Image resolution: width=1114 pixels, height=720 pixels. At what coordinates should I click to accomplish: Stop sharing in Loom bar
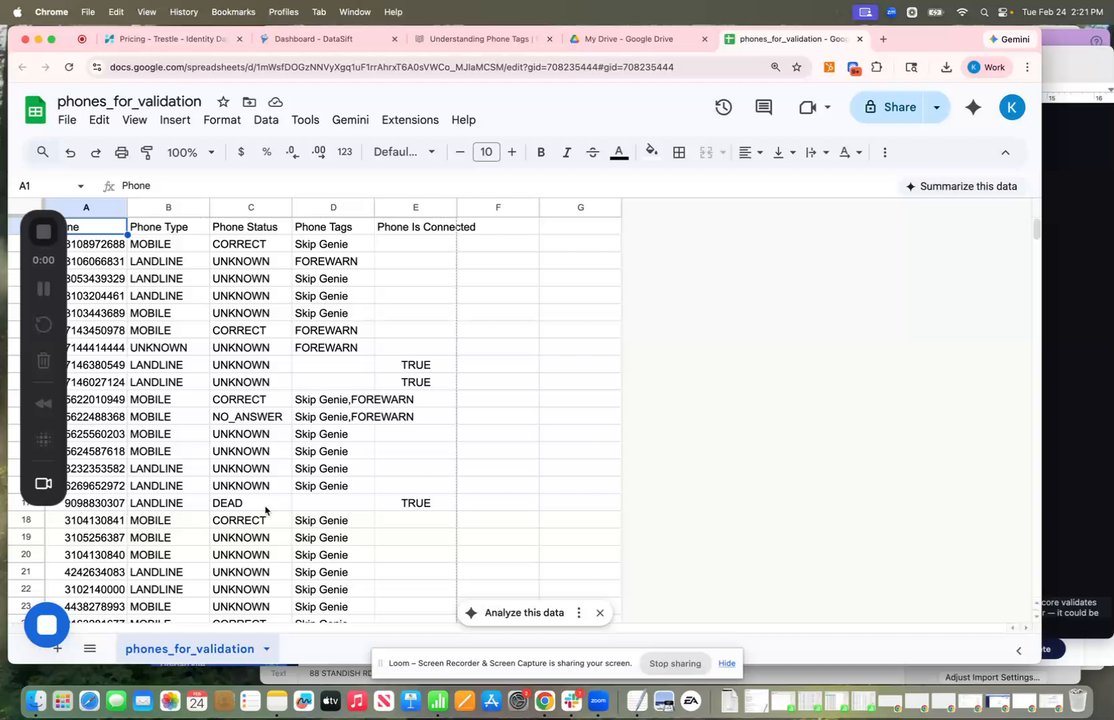(x=675, y=663)
